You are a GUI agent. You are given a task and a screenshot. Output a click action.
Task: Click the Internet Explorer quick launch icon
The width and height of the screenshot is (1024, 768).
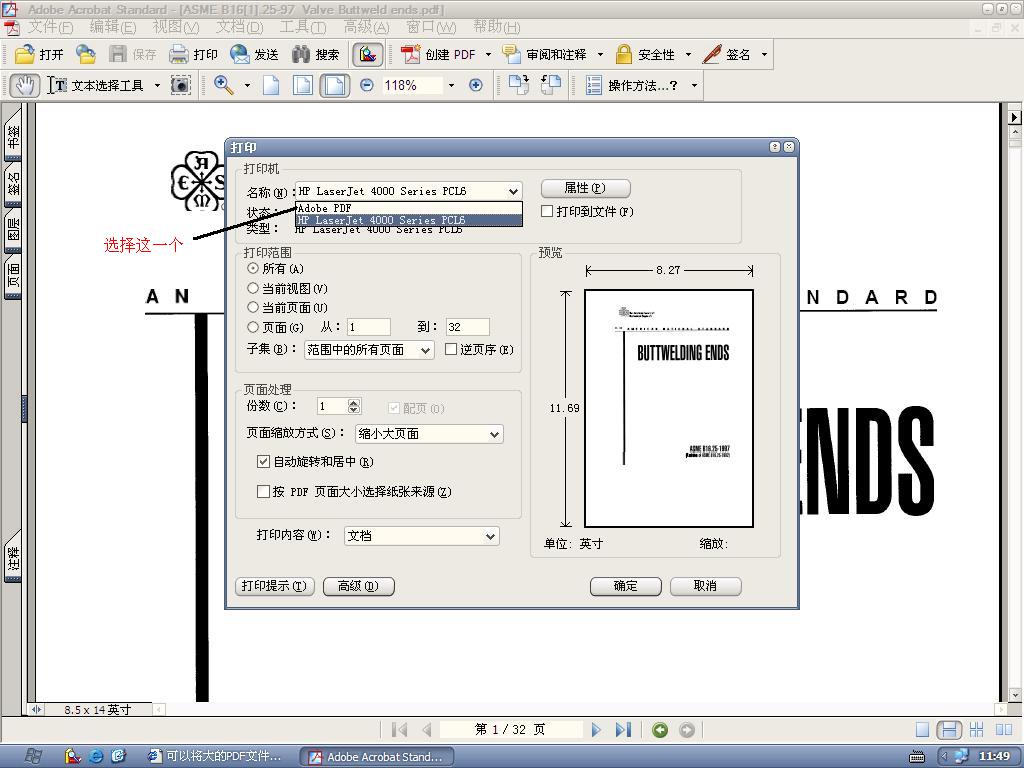click(x=96, y=756)
